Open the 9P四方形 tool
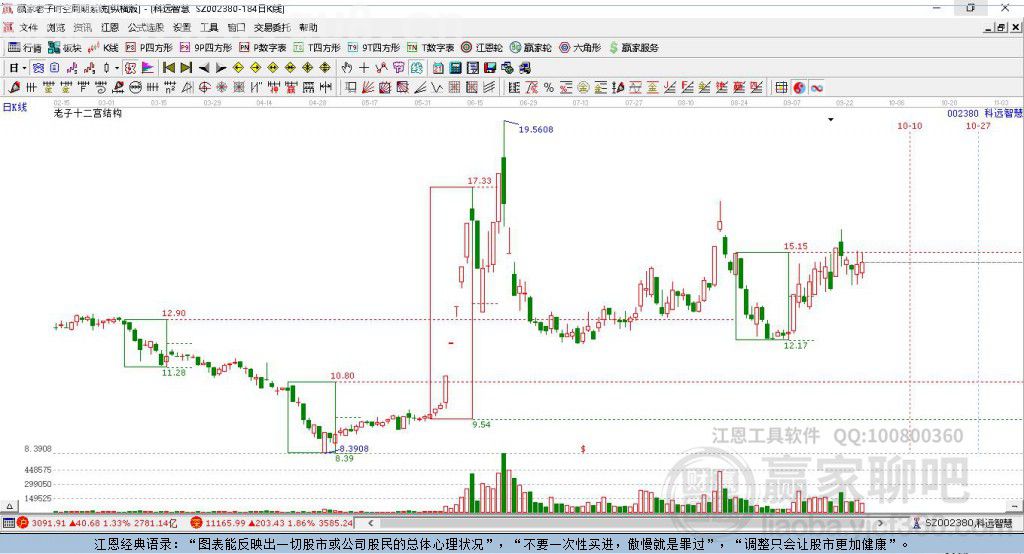Image resolution: width=1024 pixels, height=554 pixels. (206, 48)
